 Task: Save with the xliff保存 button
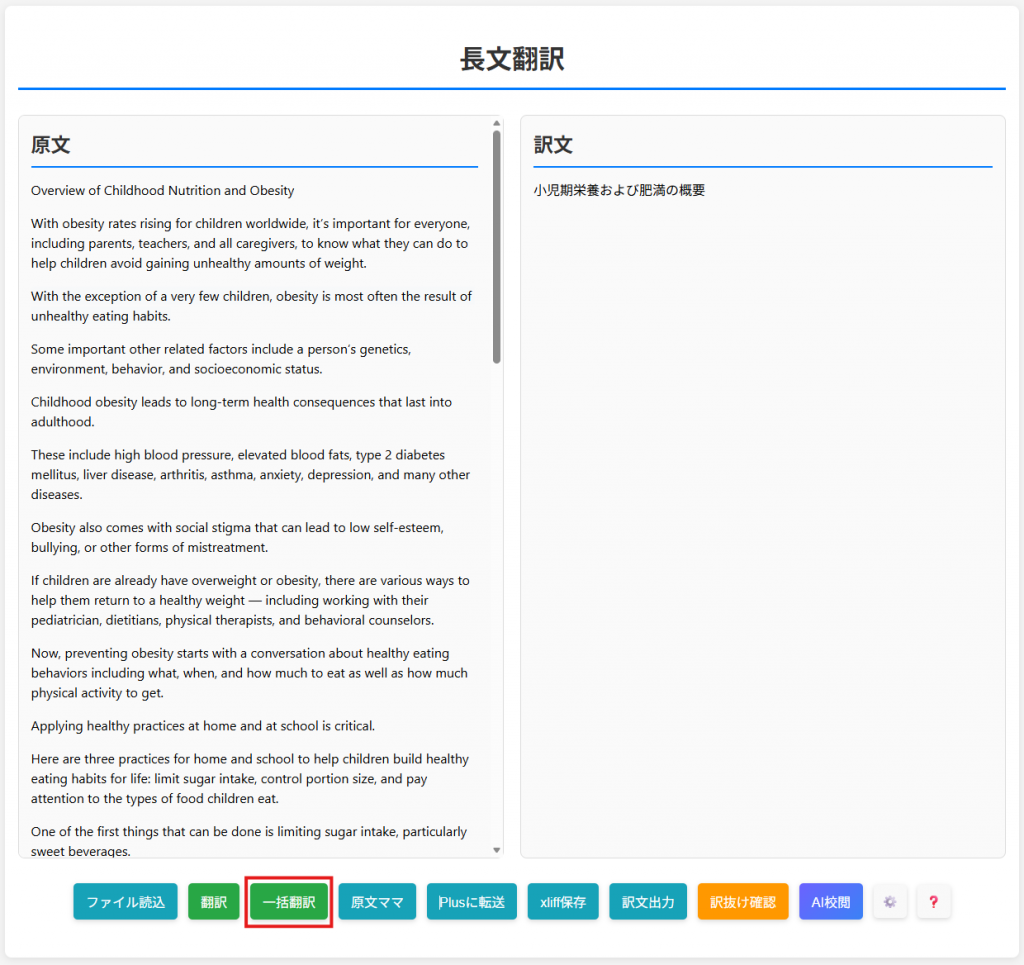(x=563, y=902)
